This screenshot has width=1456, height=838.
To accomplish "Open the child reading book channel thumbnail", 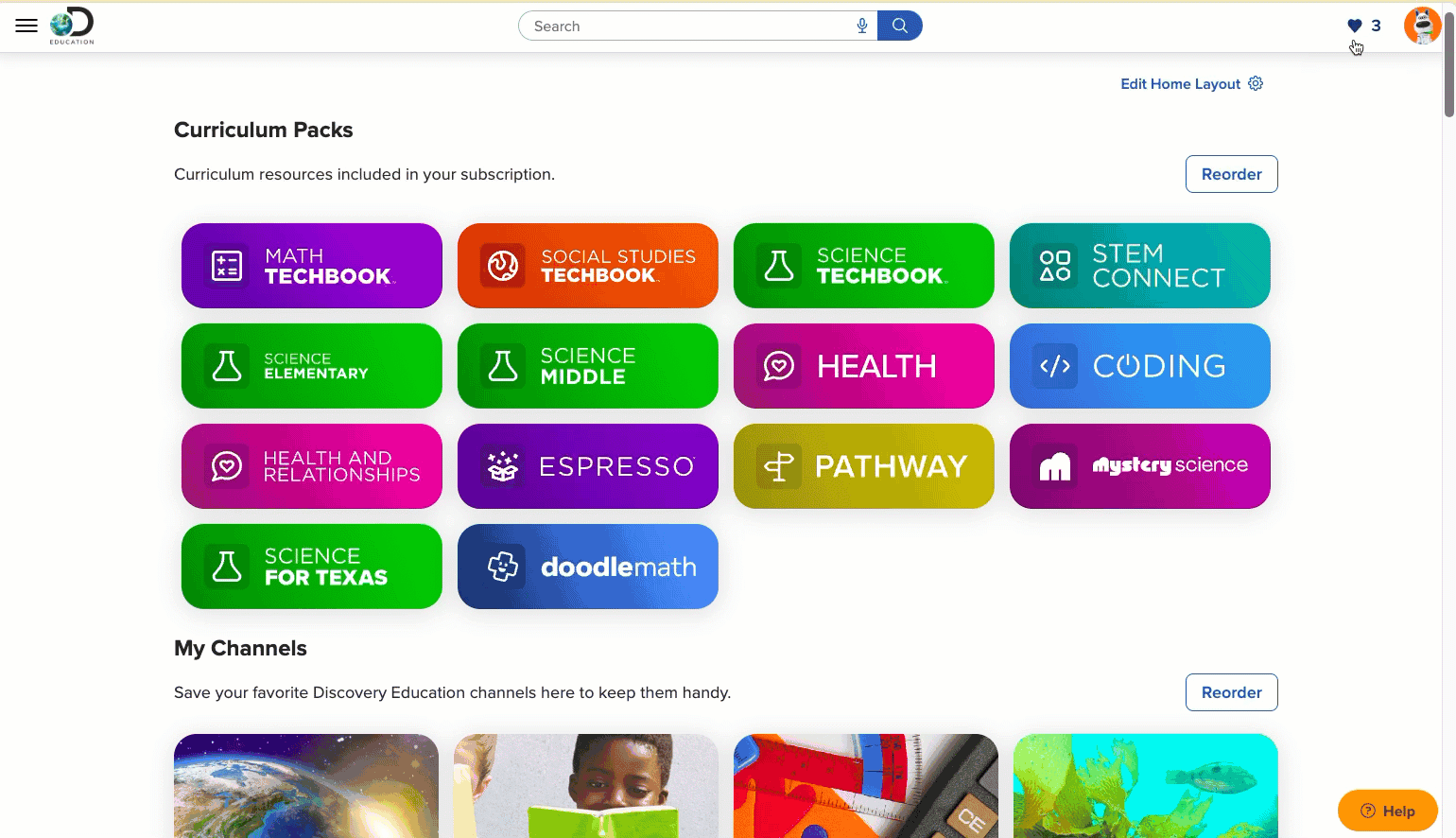I will (x=586, y=786).
